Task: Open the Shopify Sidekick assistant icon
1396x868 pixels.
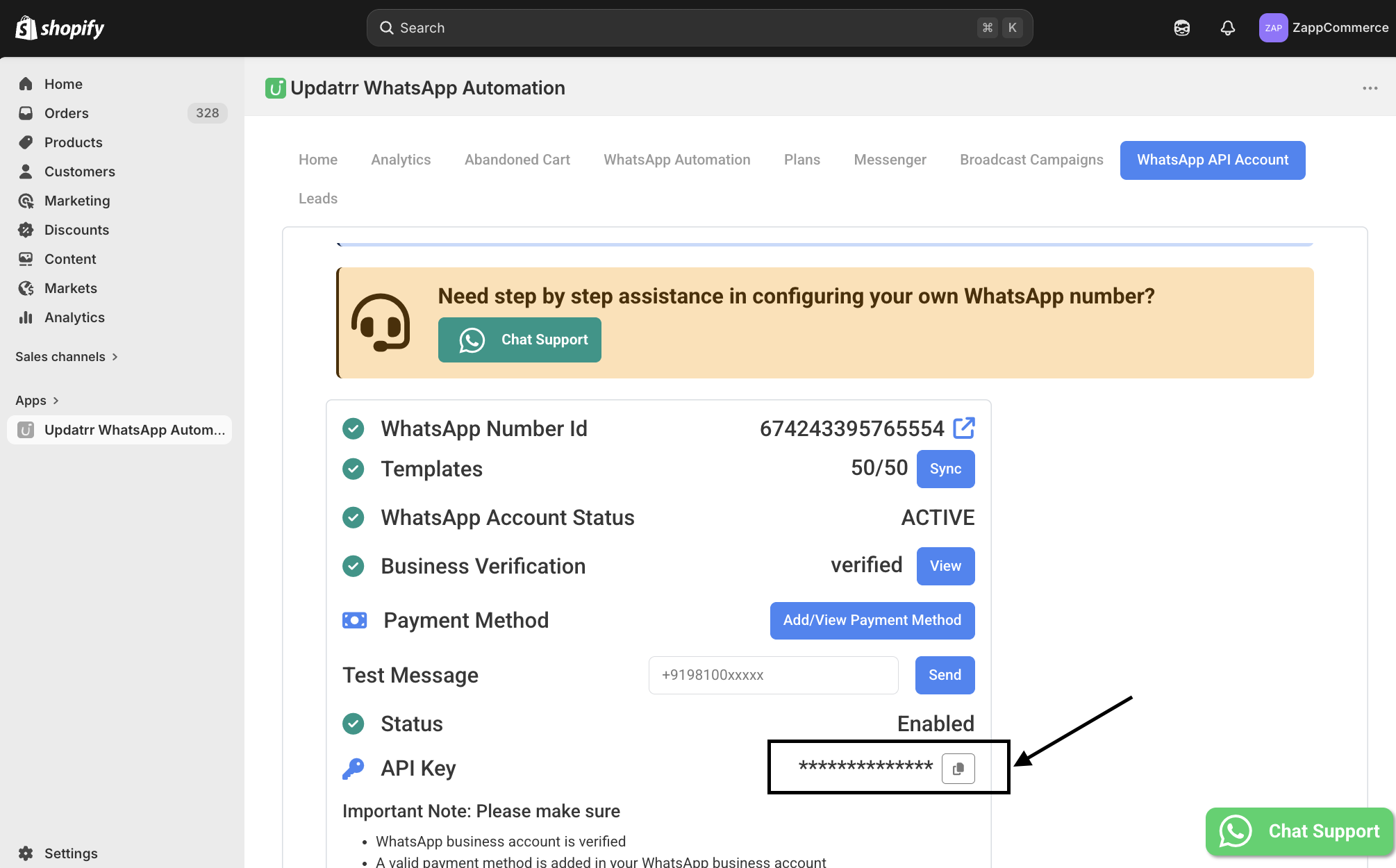Action: pos(1181,28)
